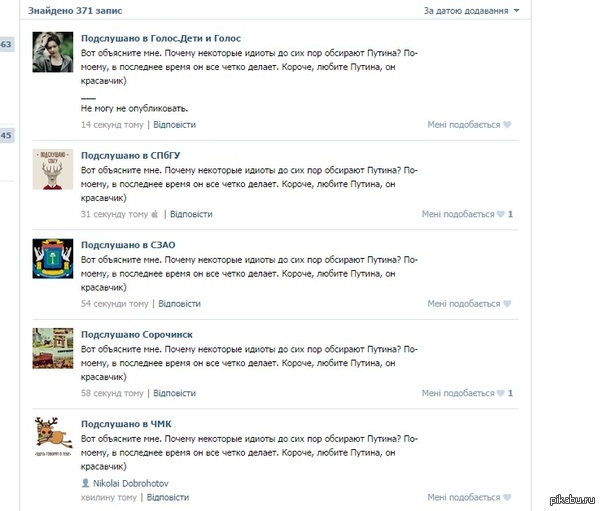Click the person icon beside Nikolai Dobrohotov
The height and width of the screenshot is (511, 600).
(x=86, y=483)
